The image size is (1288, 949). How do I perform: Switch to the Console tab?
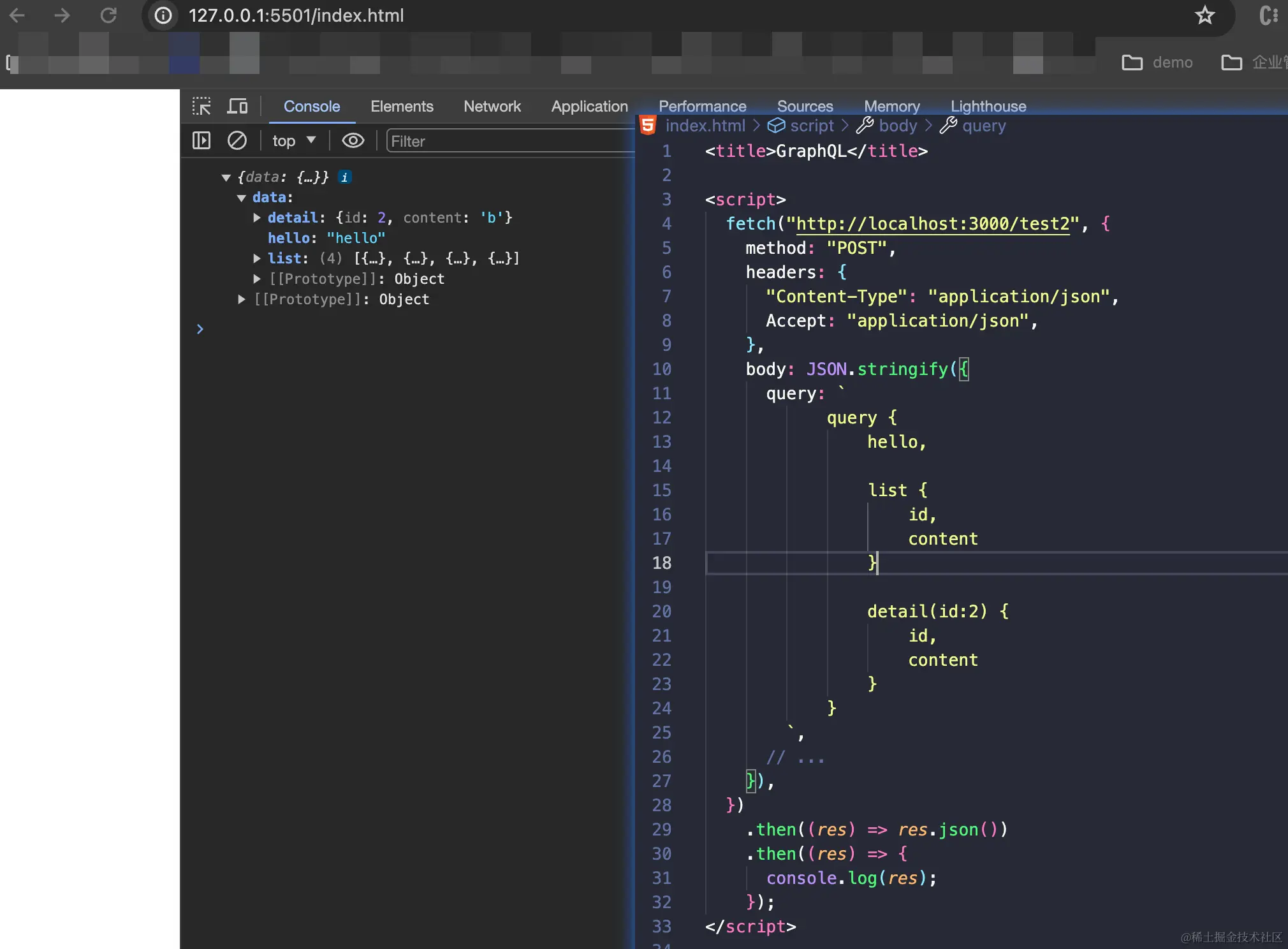click(x=312, y=107)
